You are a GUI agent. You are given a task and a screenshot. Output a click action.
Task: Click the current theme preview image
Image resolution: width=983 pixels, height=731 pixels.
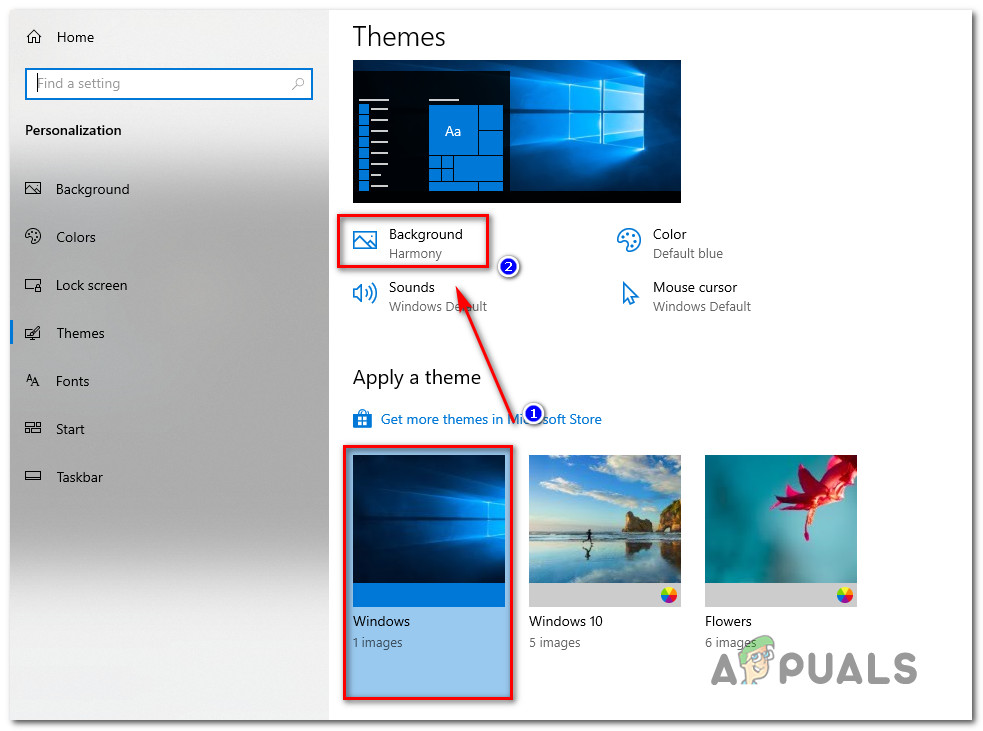[x=516, y=131]
